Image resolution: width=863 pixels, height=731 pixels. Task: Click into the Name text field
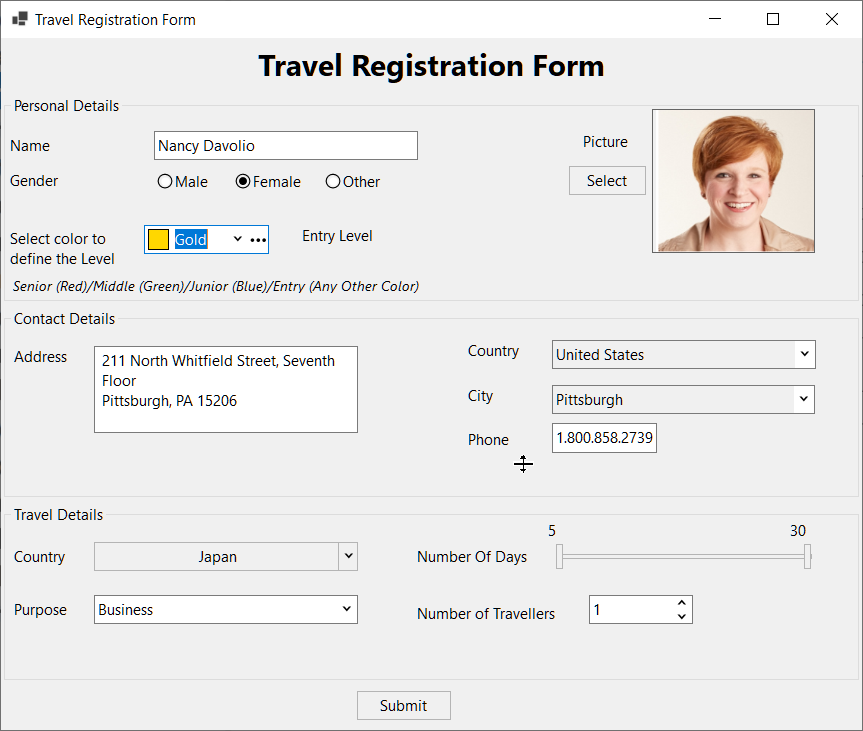(285, 146)
